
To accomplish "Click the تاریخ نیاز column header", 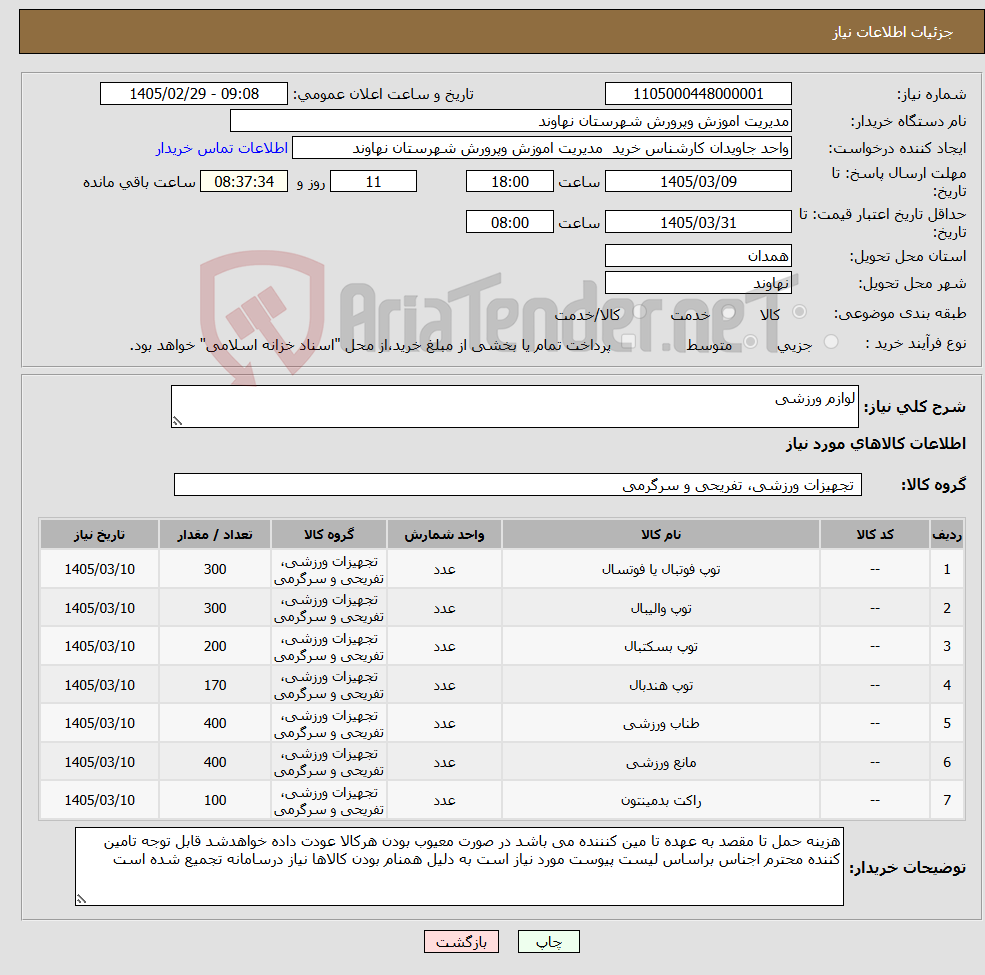I will 99,535.
